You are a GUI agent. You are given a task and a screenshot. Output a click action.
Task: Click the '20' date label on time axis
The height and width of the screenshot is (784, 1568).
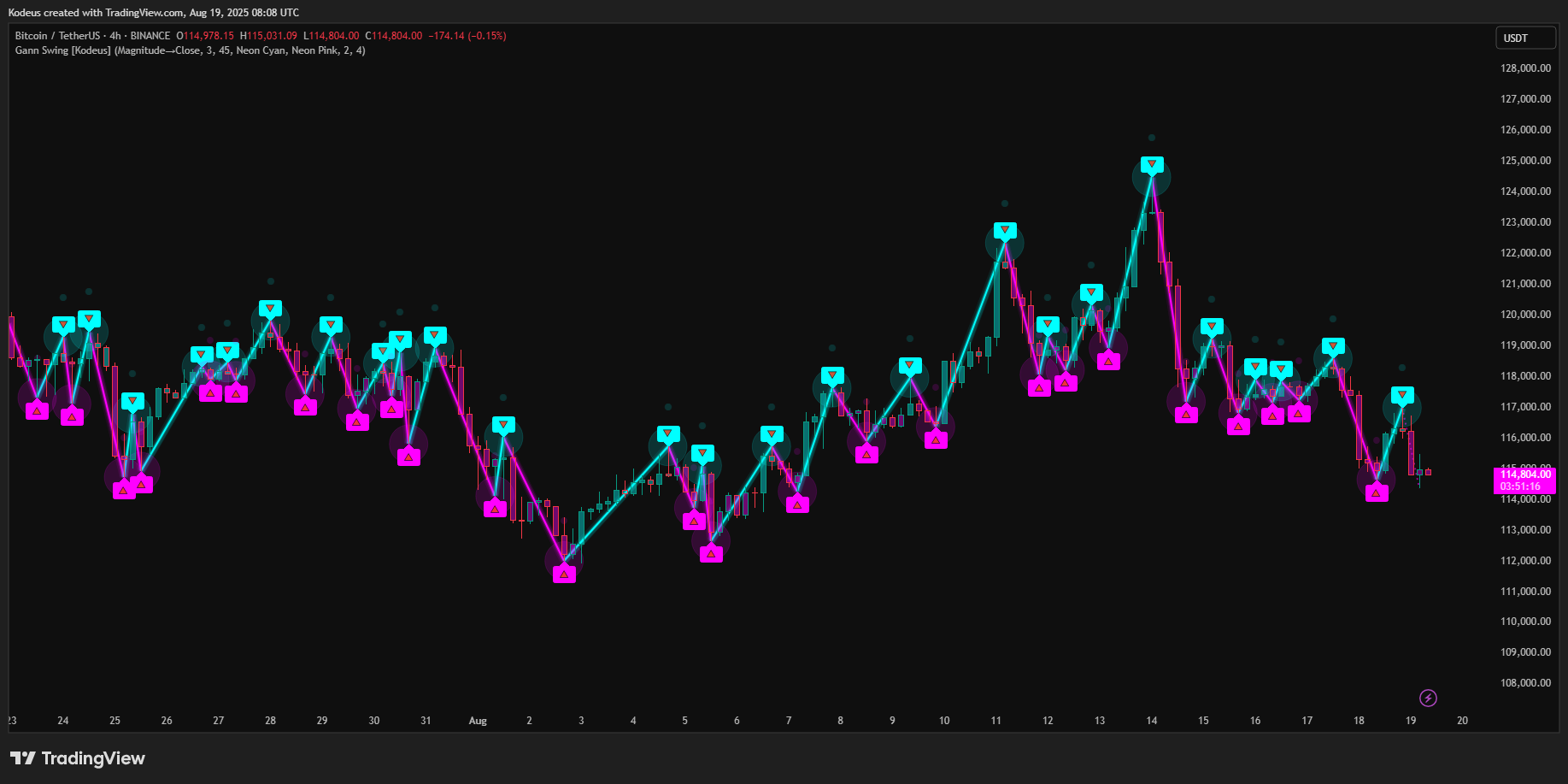[x=1463, y=721]
